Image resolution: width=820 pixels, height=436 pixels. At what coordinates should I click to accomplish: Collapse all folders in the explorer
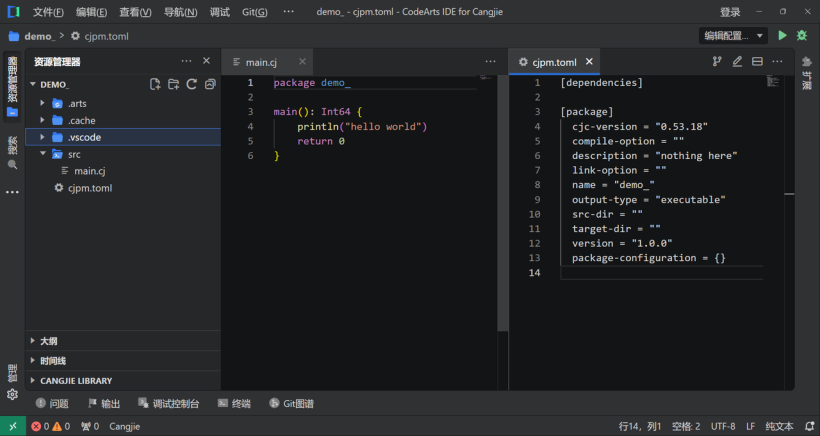coord(210,84)
